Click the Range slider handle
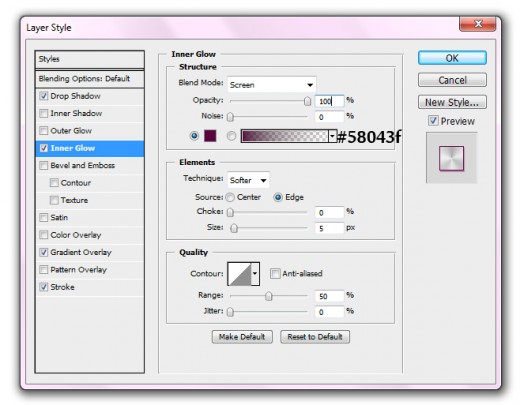The width and height of the screenshot is (520, 405). pos(269,296)
